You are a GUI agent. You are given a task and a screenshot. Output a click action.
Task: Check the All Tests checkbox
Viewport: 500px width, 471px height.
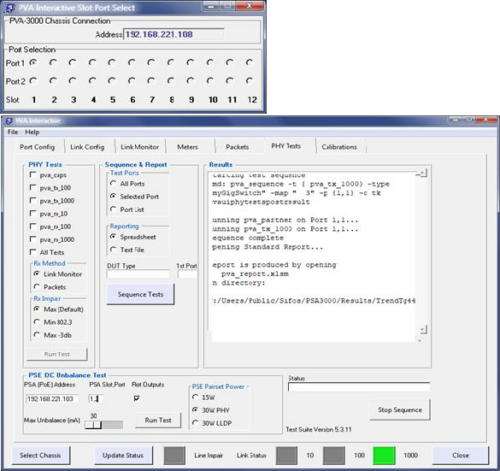[33, 252]
